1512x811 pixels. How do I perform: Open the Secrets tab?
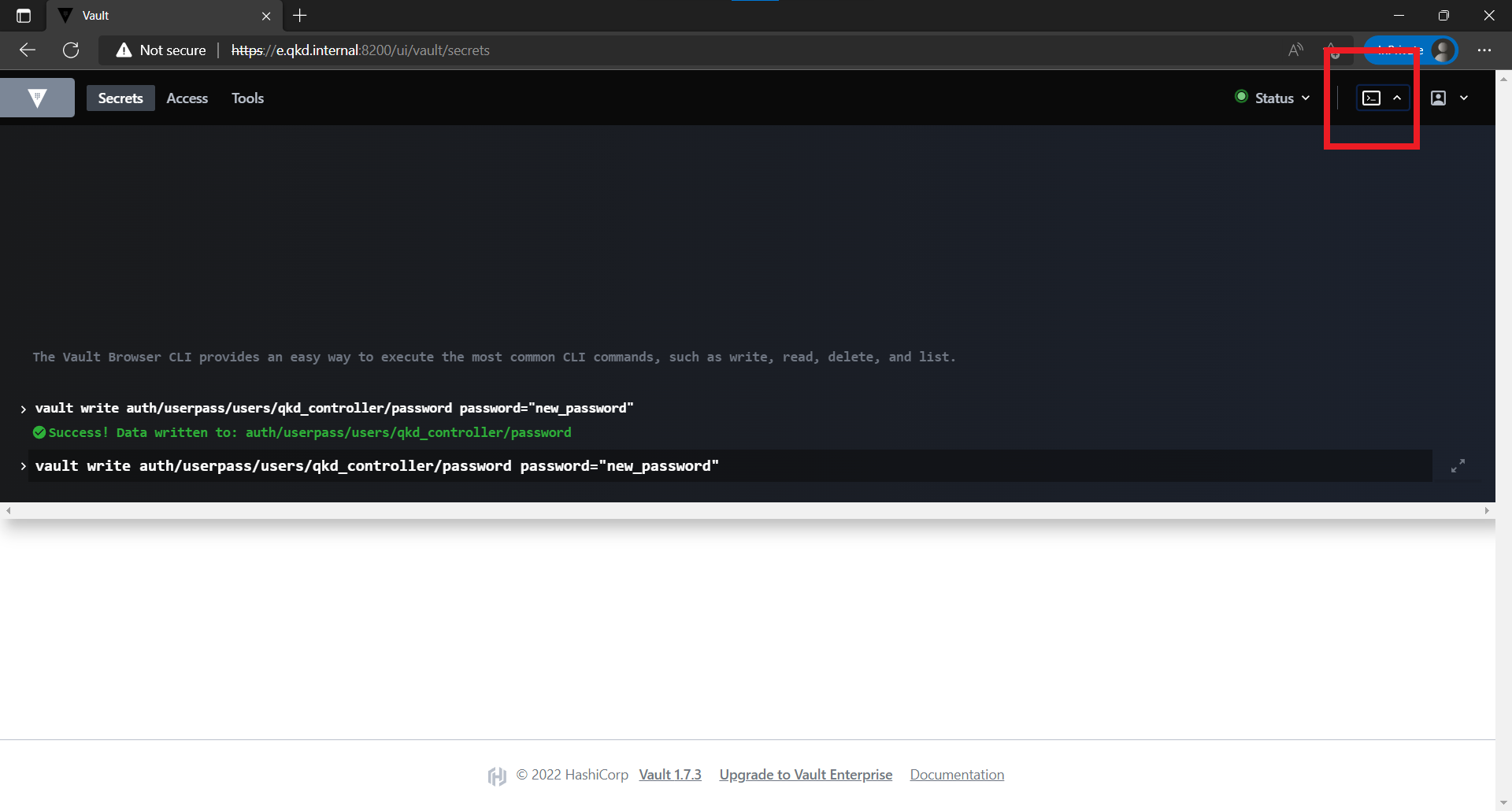(x=120, y=98)
